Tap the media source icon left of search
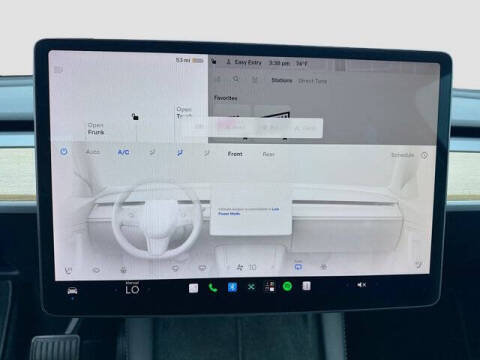Viewport: 480px width, 360px height. point(218,79)
